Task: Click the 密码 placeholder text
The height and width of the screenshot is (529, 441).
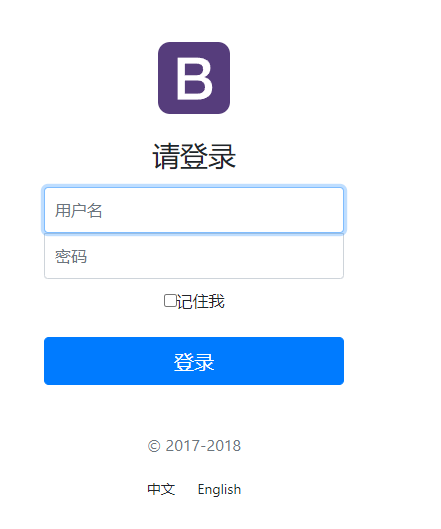Action: click(x=71, y=256)
